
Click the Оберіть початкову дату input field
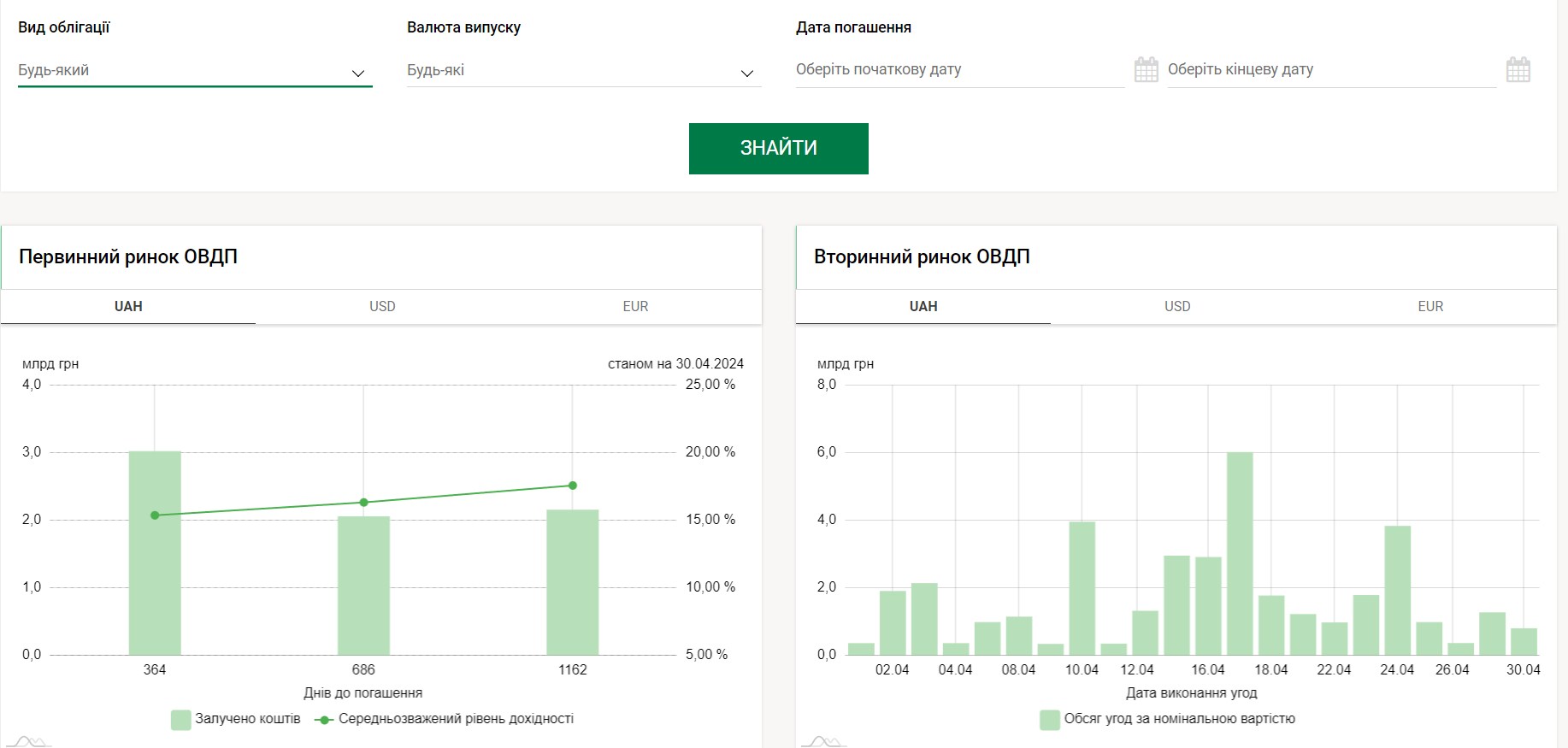coord(958,69)
